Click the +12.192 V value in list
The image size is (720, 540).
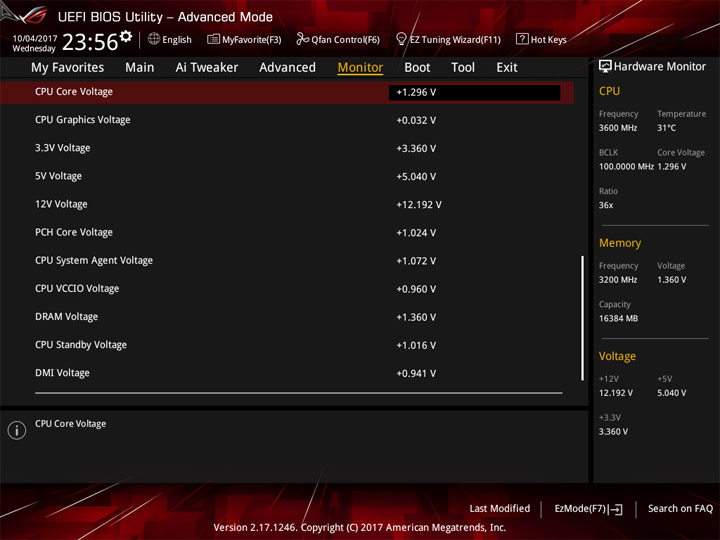tap(419, 205)
